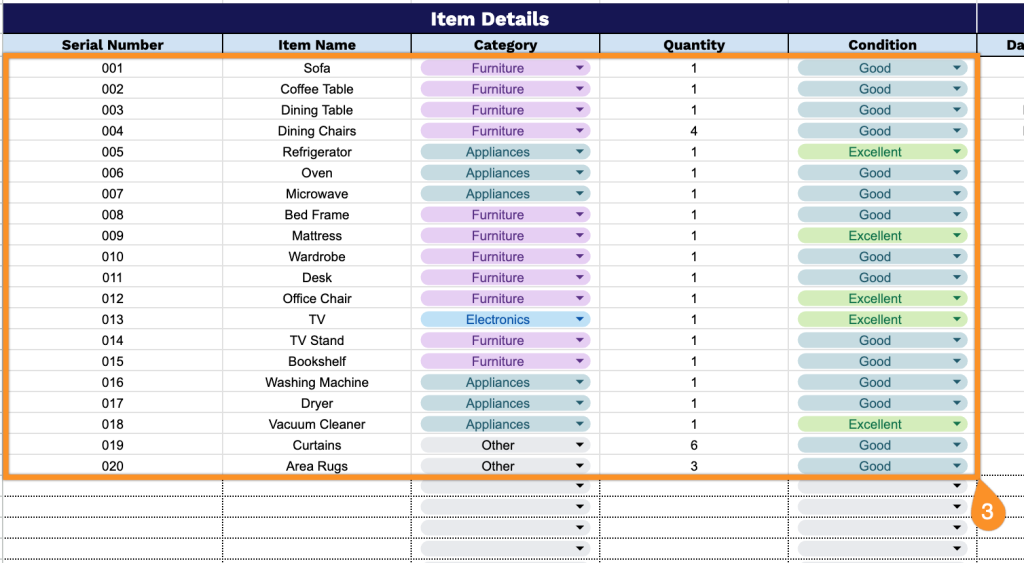Open the Condition dropdown for Area Rugs
This screenshot has height=563, width=1024.
pyautogui.click(x=957, y=467)
